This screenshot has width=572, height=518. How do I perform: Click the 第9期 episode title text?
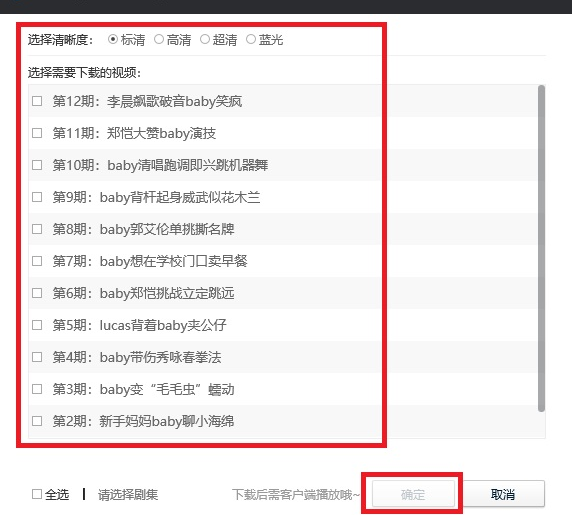click(156, 197)
